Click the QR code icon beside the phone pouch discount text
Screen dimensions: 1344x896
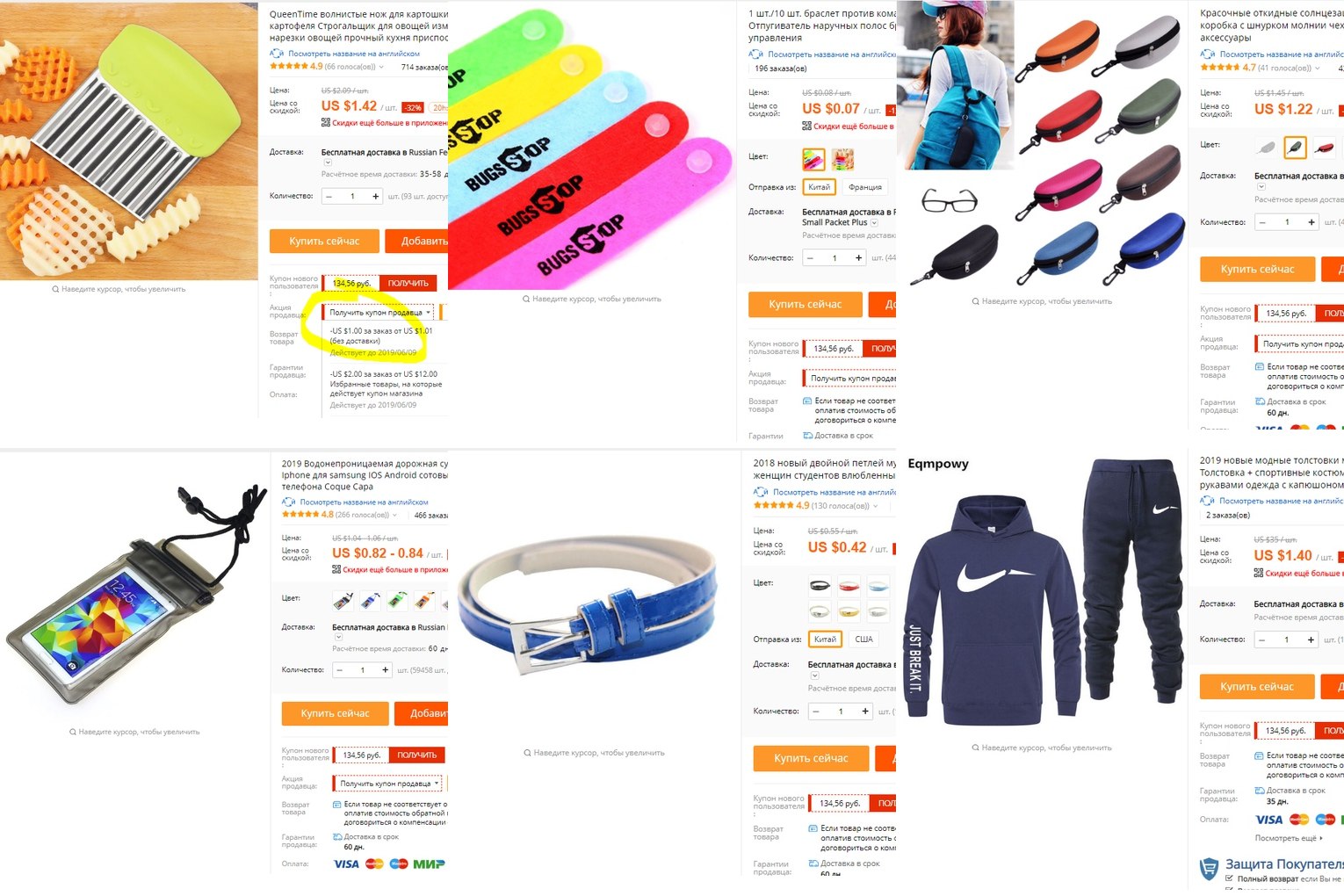pyautogui.click(x=336, y=570)
